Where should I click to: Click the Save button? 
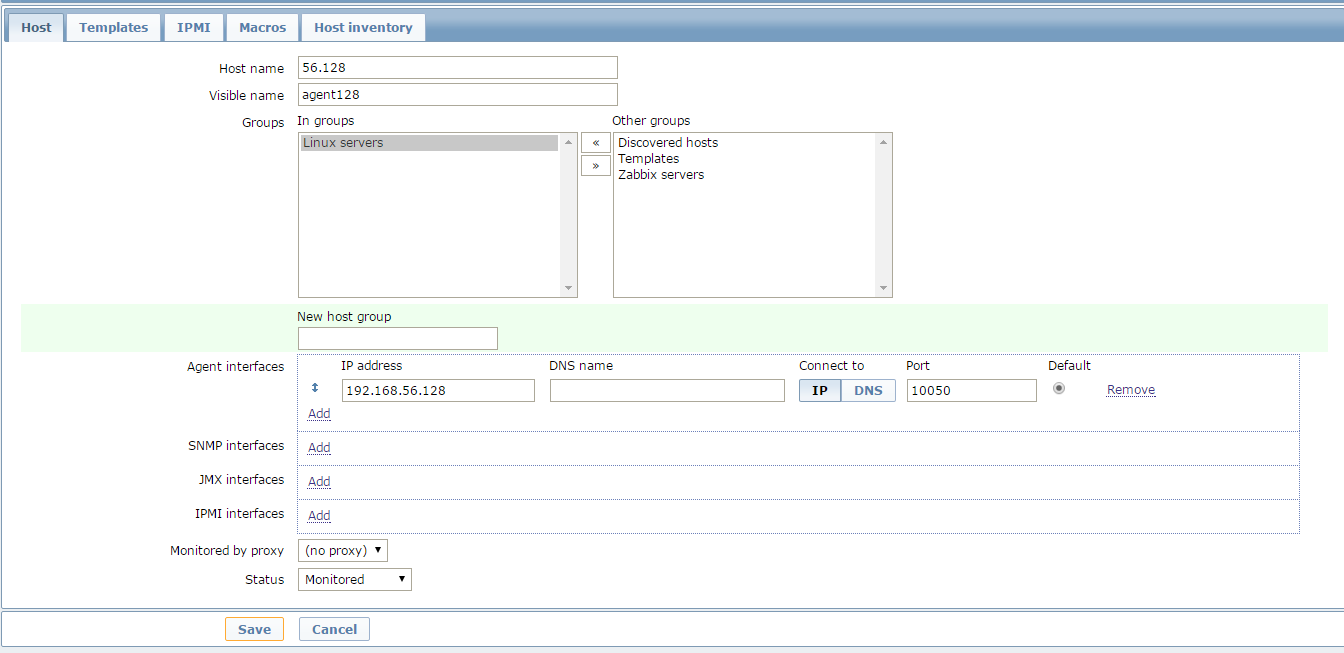pyautogui.click(x=254, y=629)
